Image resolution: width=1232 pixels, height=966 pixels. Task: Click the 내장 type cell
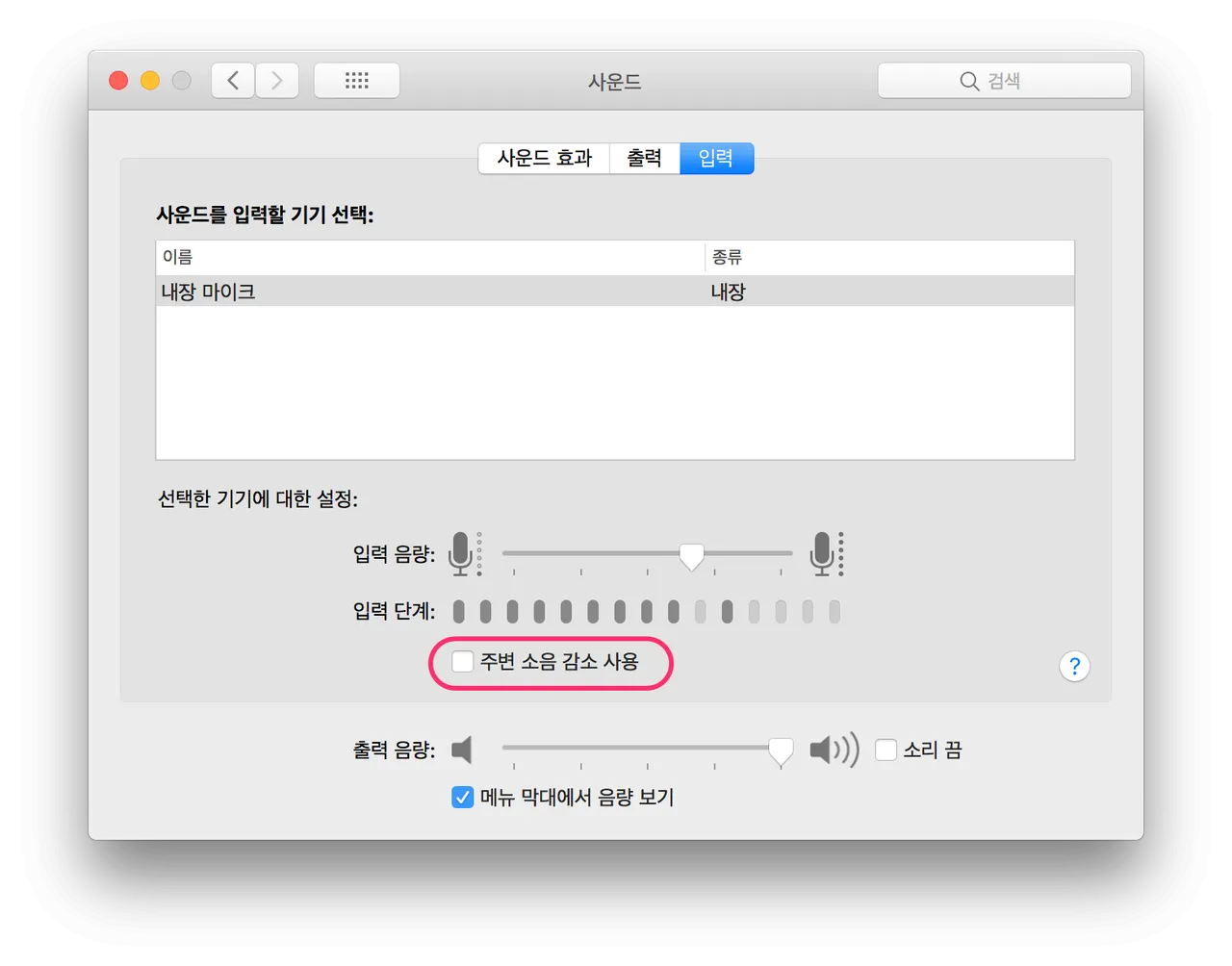(x=729, y=292)
